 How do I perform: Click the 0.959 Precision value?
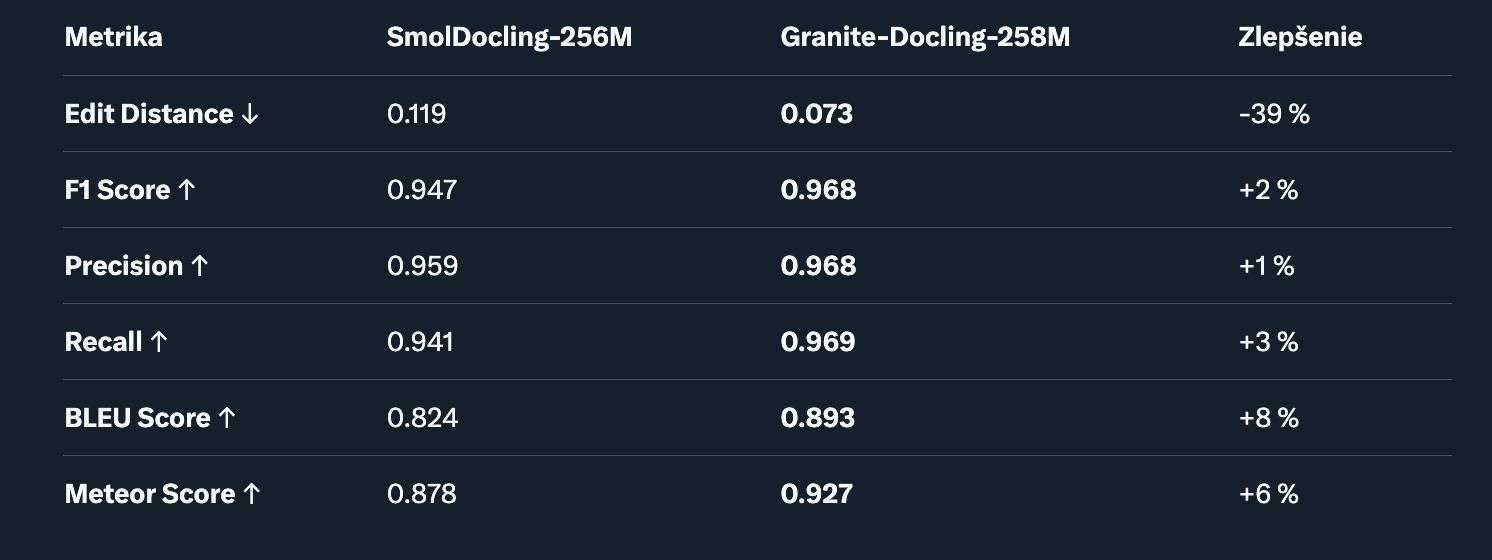[422, 266]
